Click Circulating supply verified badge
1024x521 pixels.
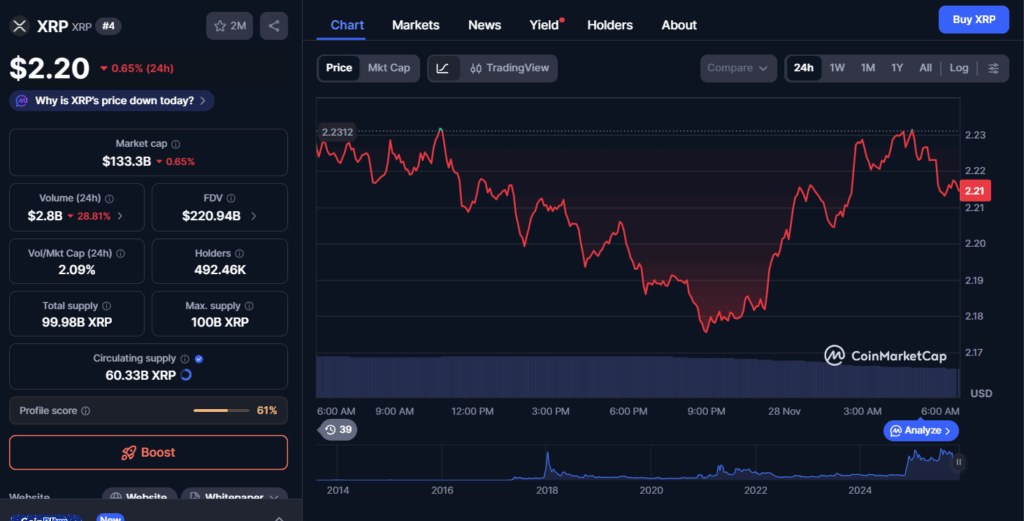199,358
